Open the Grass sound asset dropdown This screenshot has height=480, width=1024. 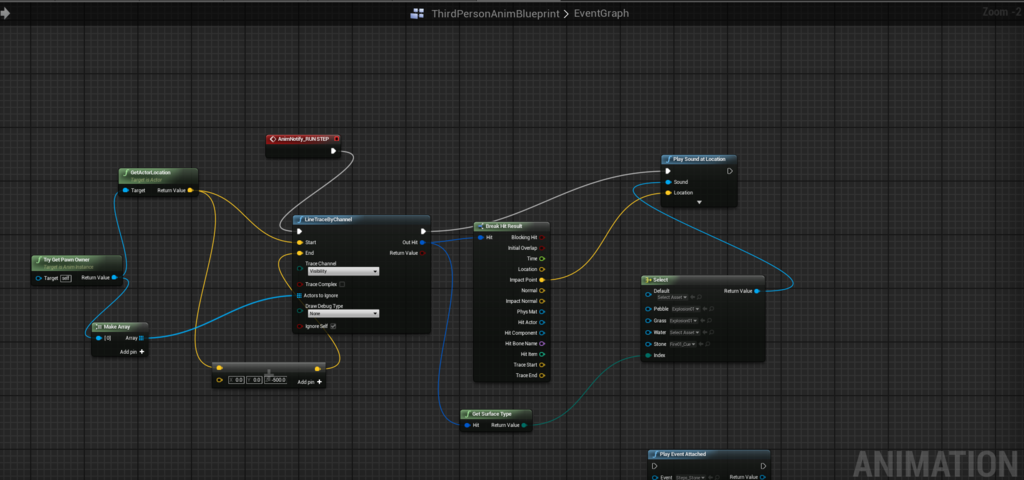[684, 321]
